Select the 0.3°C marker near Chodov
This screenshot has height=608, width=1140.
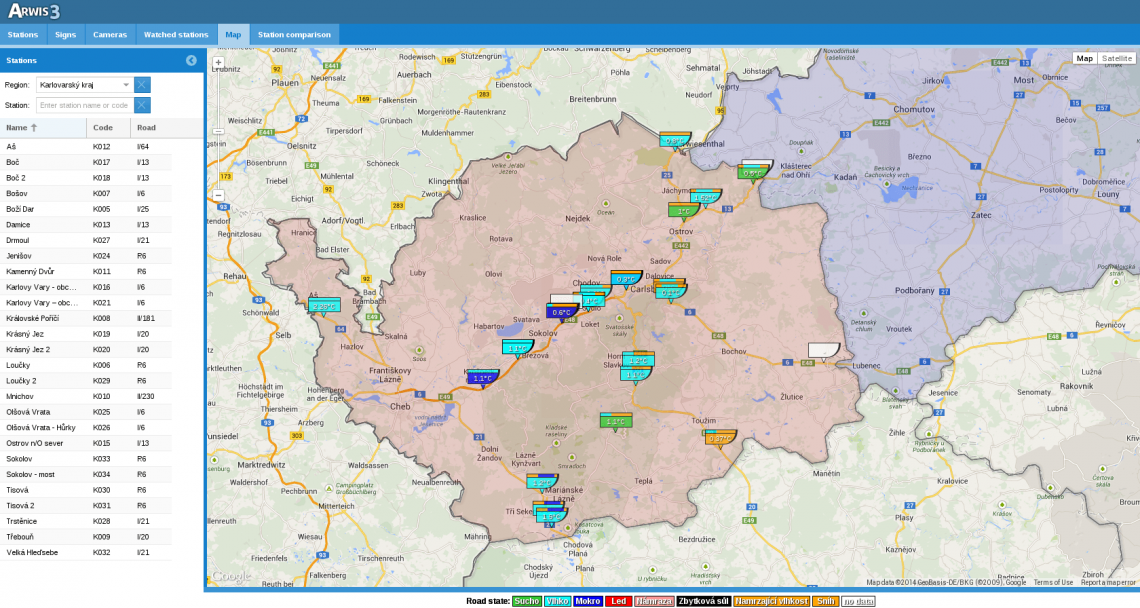(x=626, y=279)
